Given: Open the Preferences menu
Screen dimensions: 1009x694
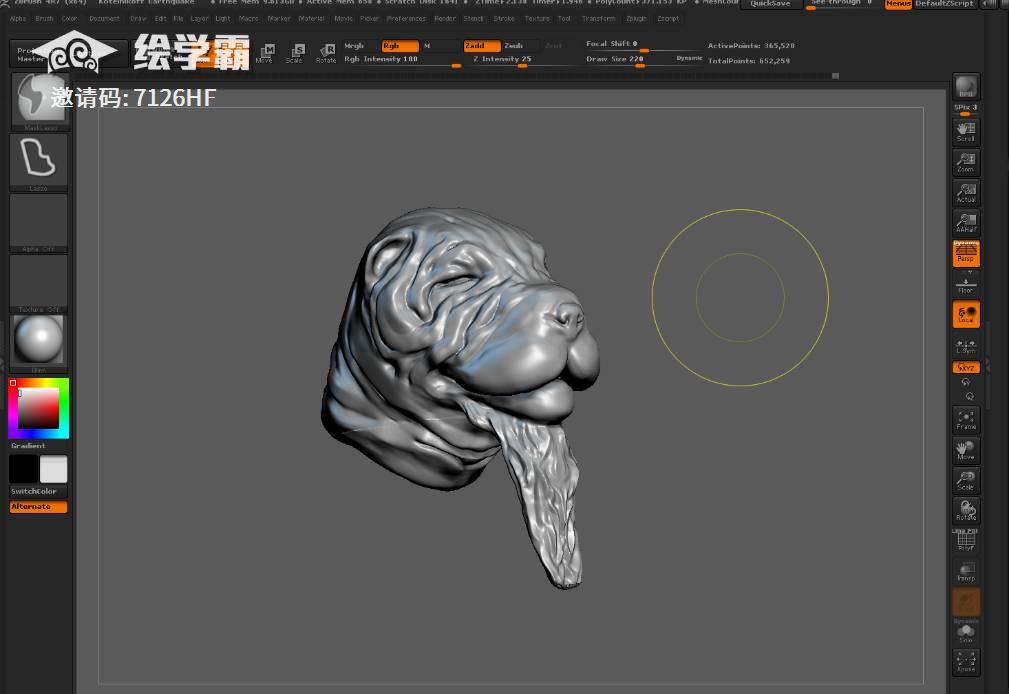Looking at the screenshot, I should [406, 19].
